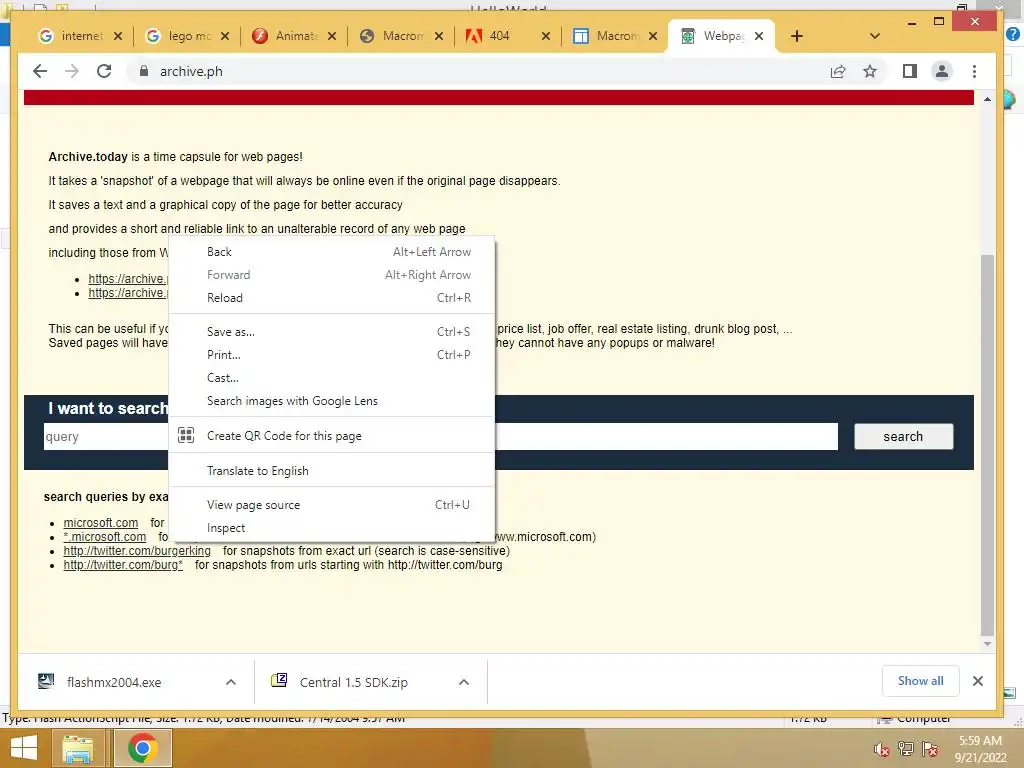Open the twitter.com/burg* example link
The image size is (1024, 768).
click(x=123, y=565)
